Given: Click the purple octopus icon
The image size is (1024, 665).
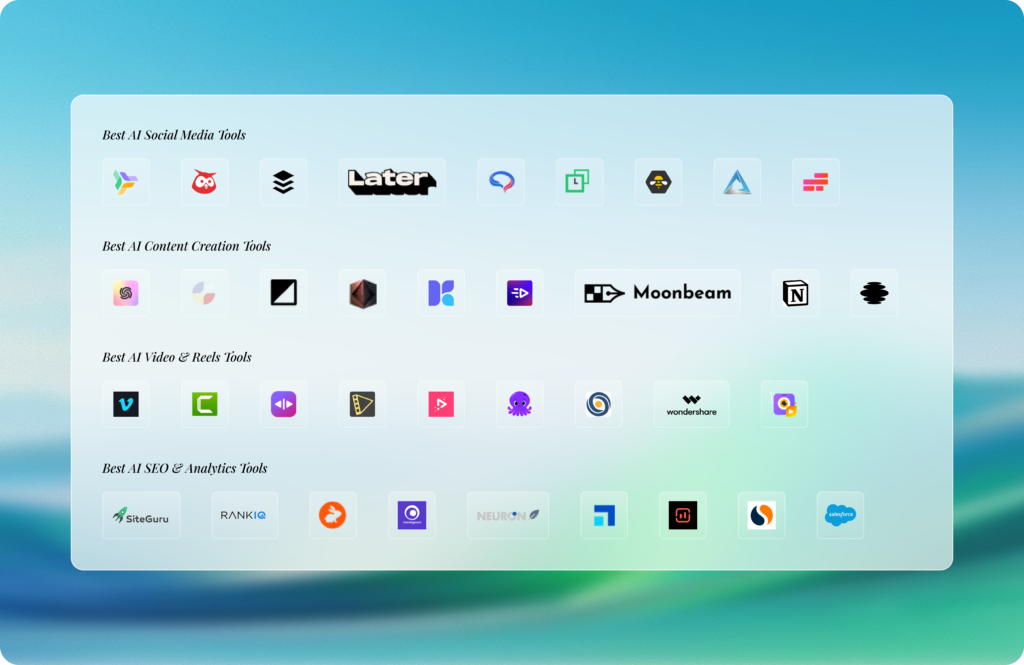Looking at the screenshot, I should [x=520, y=404].
